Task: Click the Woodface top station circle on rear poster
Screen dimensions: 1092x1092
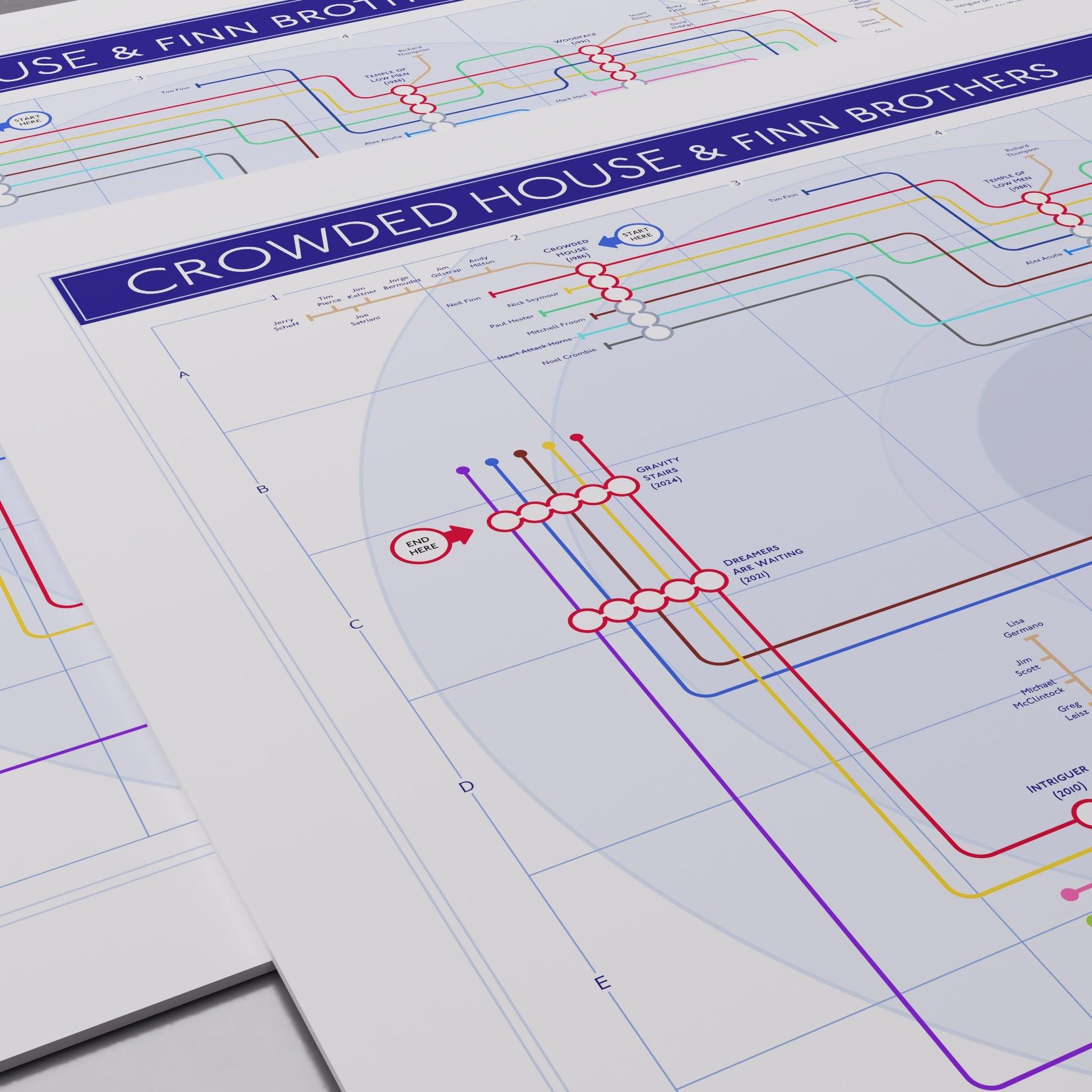Action: coord(590,51)
